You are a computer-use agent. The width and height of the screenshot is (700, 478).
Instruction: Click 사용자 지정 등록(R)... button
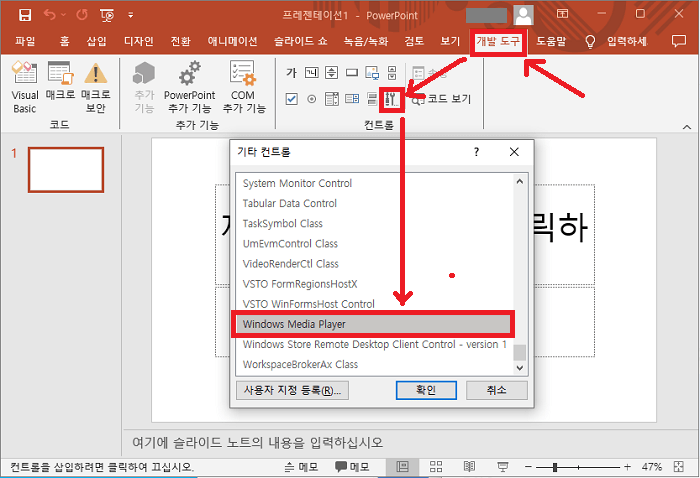click(x=292, y=391)
